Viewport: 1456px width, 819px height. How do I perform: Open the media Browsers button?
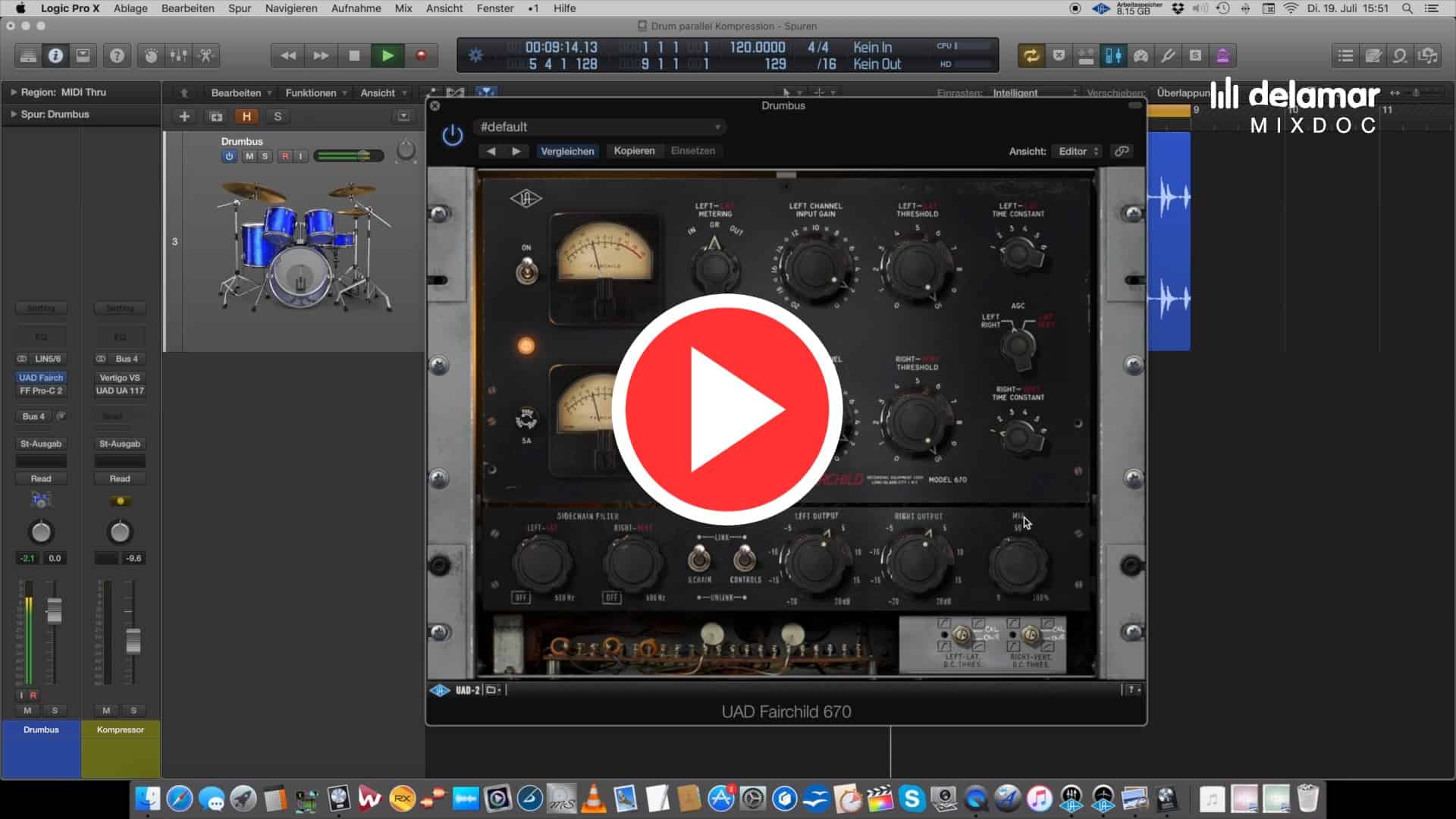point(1428,55)
